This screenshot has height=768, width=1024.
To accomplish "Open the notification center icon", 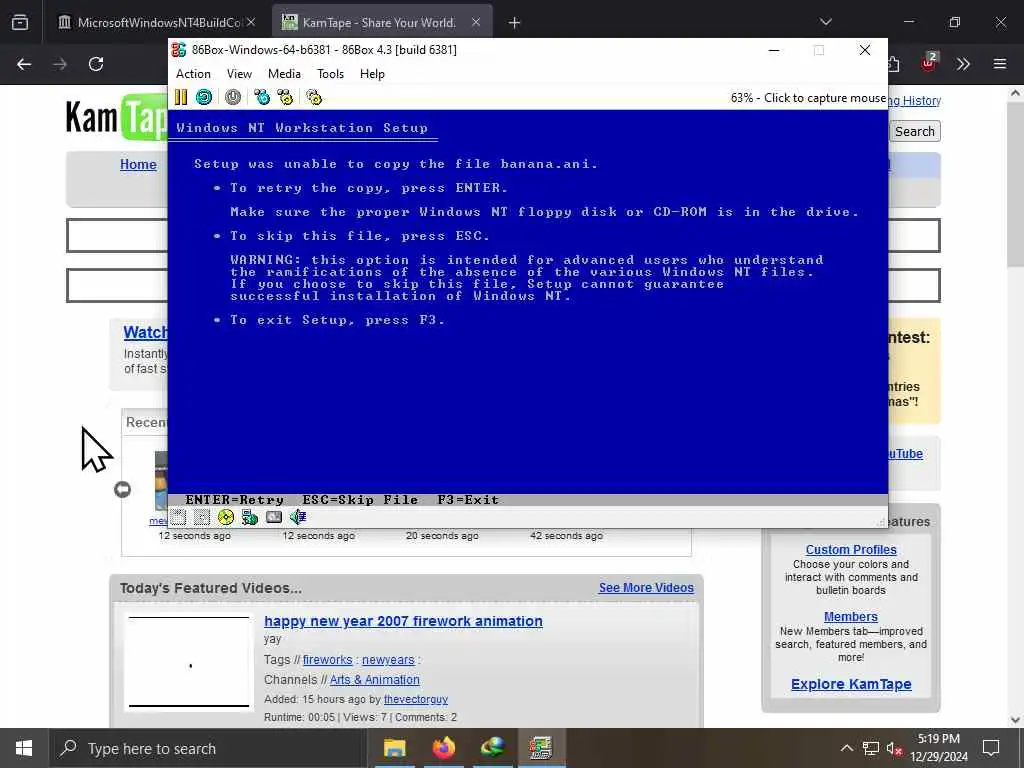I will click(991, 748).
